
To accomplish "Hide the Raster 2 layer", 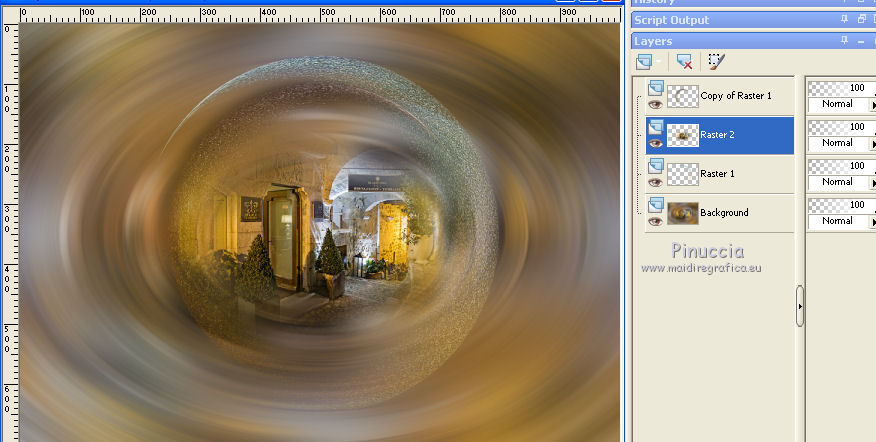I will (x=655, y=144).
